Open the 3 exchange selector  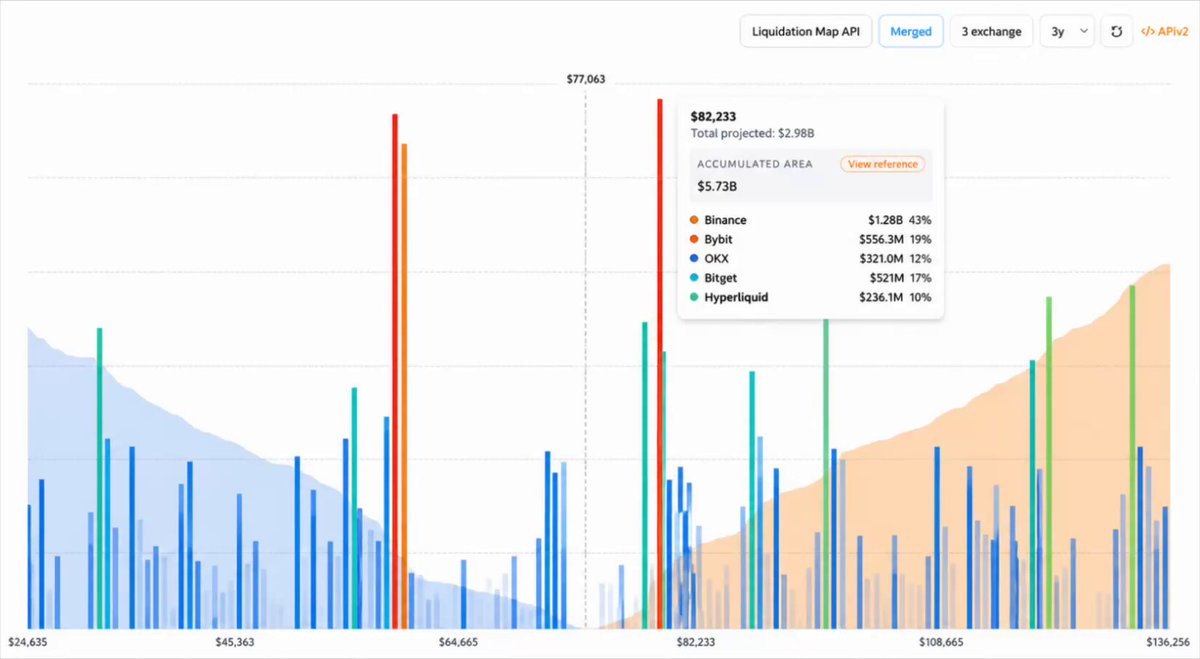coord(992,31)
